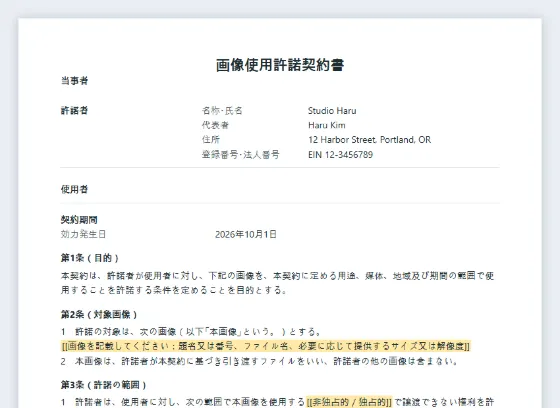Click the clause 2 本画像は、許諾者が本契約に基づき

tap(259, 361)
